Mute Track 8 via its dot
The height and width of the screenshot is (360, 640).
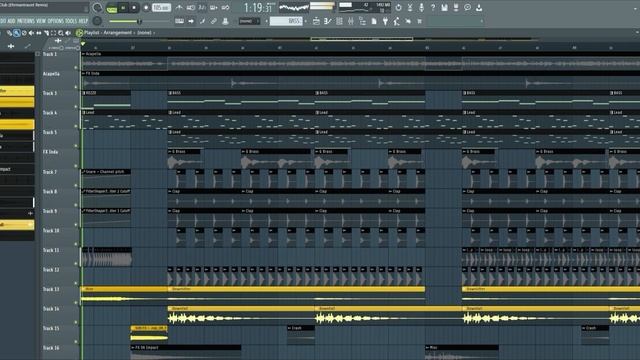(x=76, y=204)
